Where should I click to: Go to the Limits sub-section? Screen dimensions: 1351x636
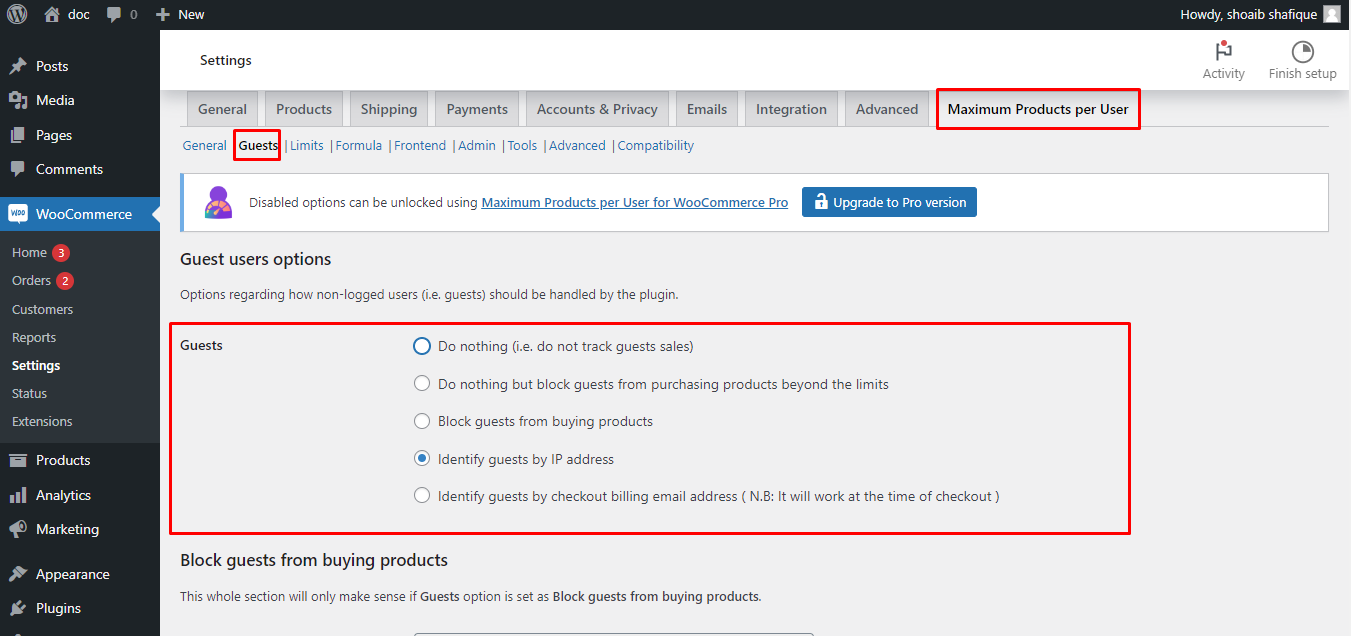click(307, 145)
